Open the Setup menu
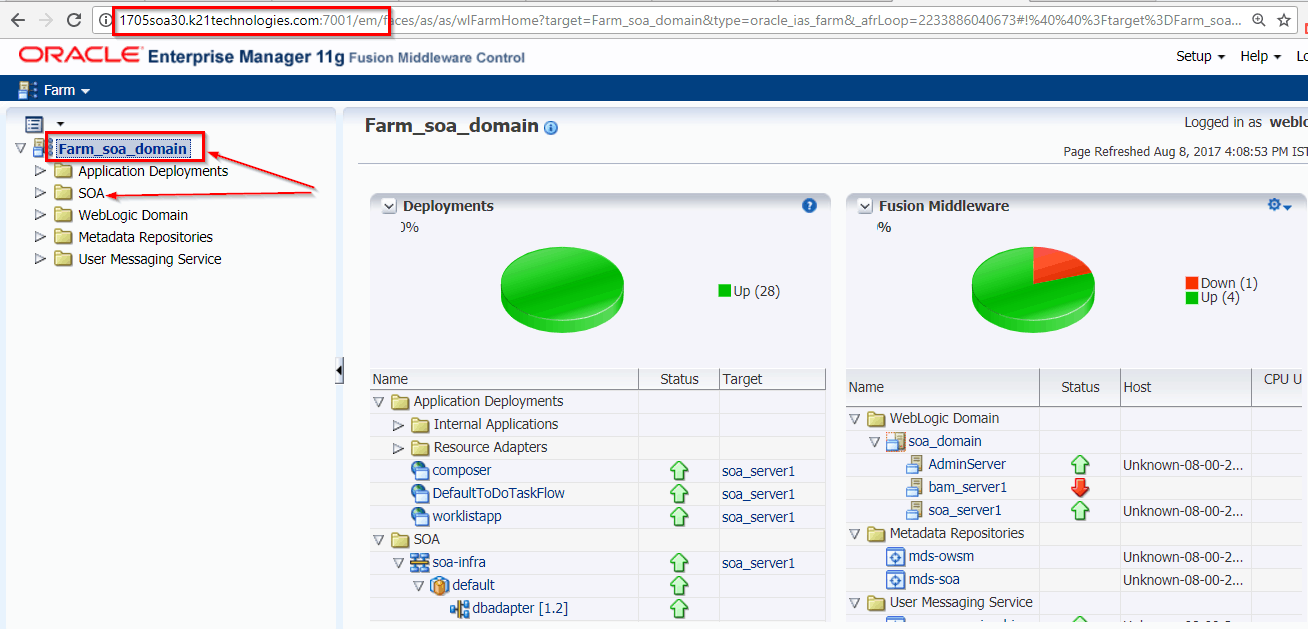The image size is (1308, 629). (x=1200, y=56)
